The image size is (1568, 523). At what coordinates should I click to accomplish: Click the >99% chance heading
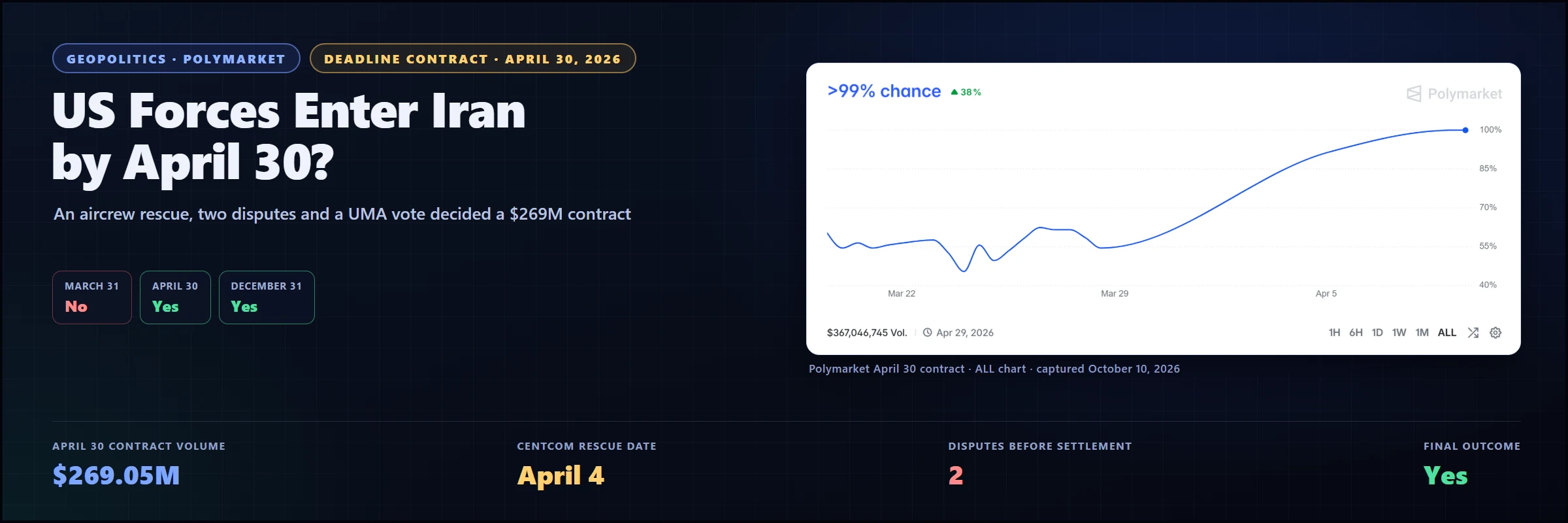point(884,91)
